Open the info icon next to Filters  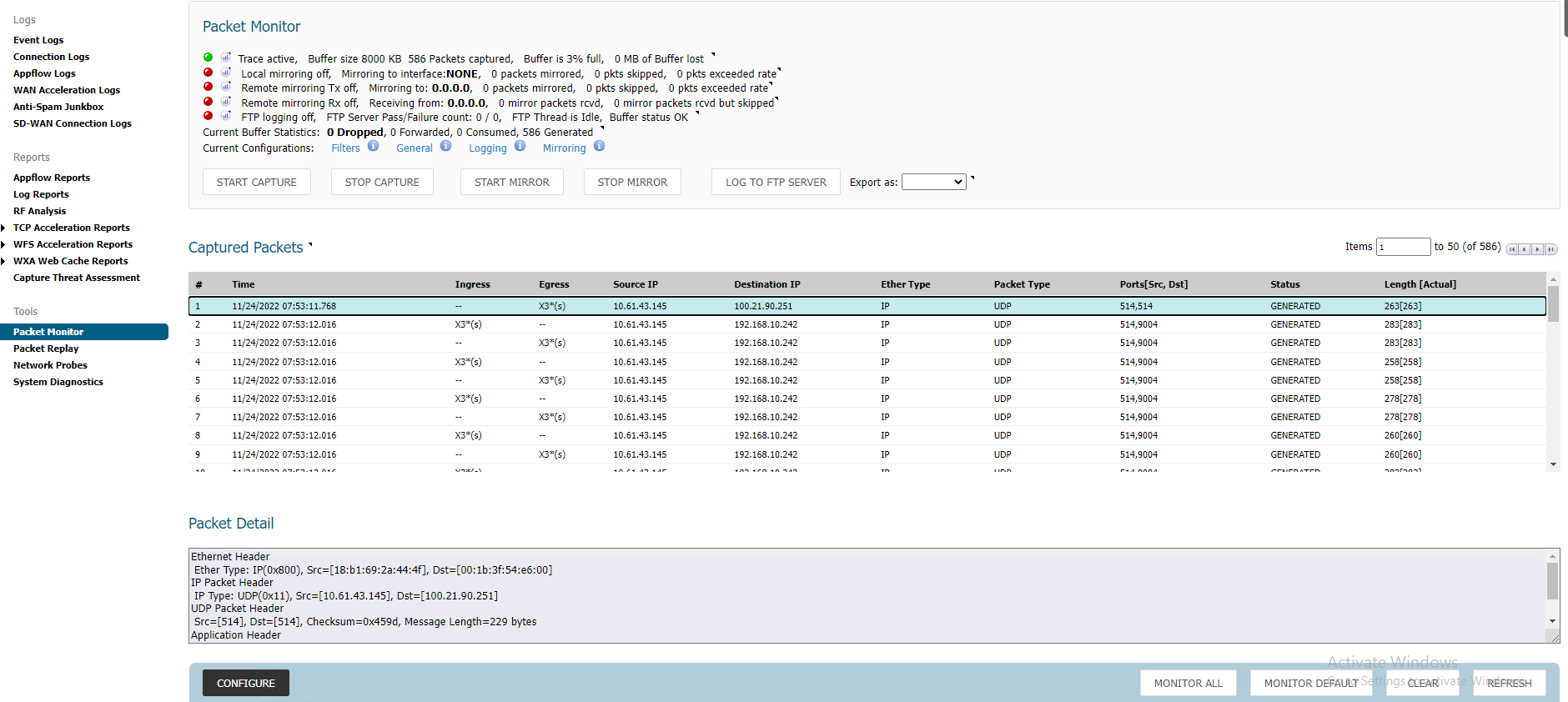coord(374,146)
